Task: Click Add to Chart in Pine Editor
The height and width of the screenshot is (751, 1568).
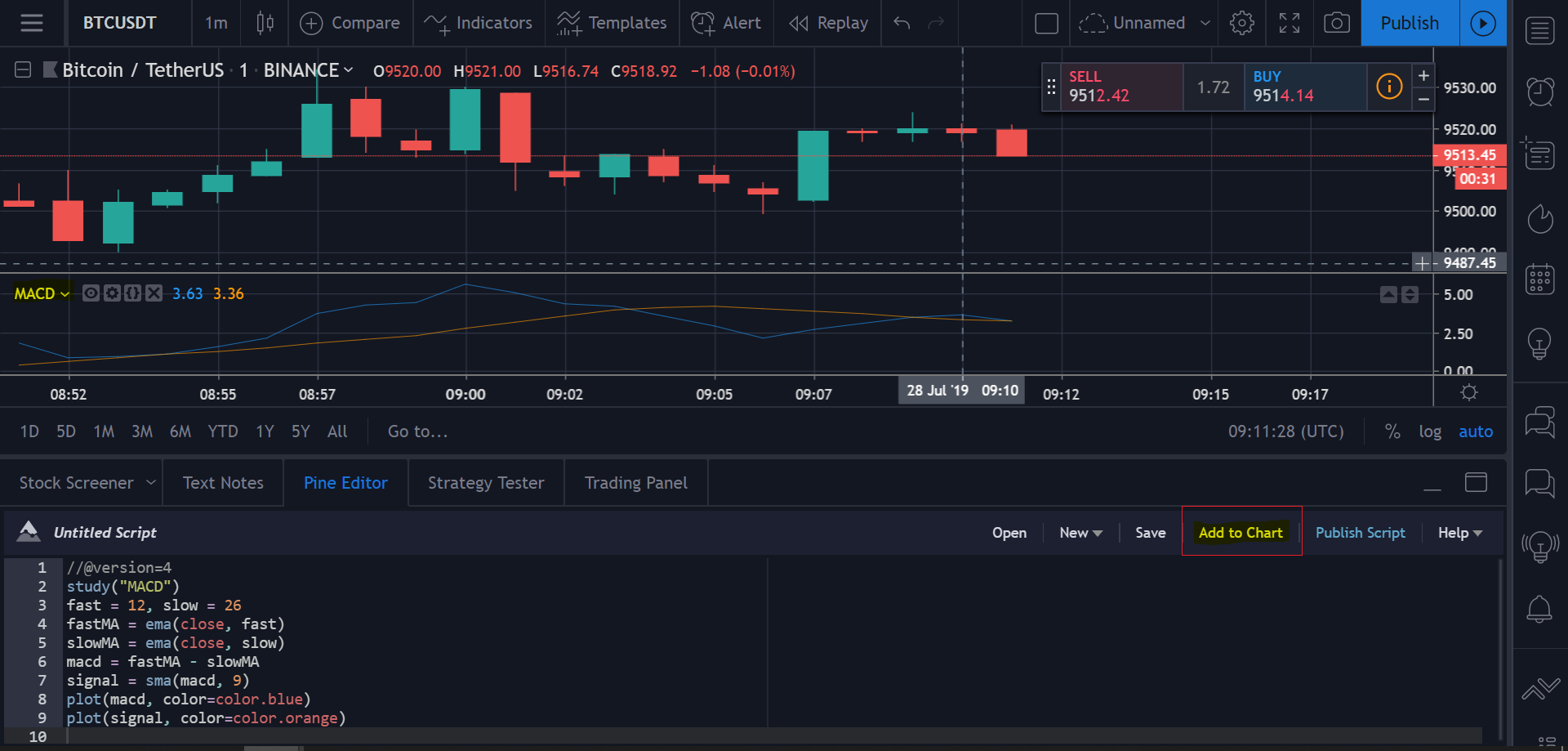Action: point(1241,533)
